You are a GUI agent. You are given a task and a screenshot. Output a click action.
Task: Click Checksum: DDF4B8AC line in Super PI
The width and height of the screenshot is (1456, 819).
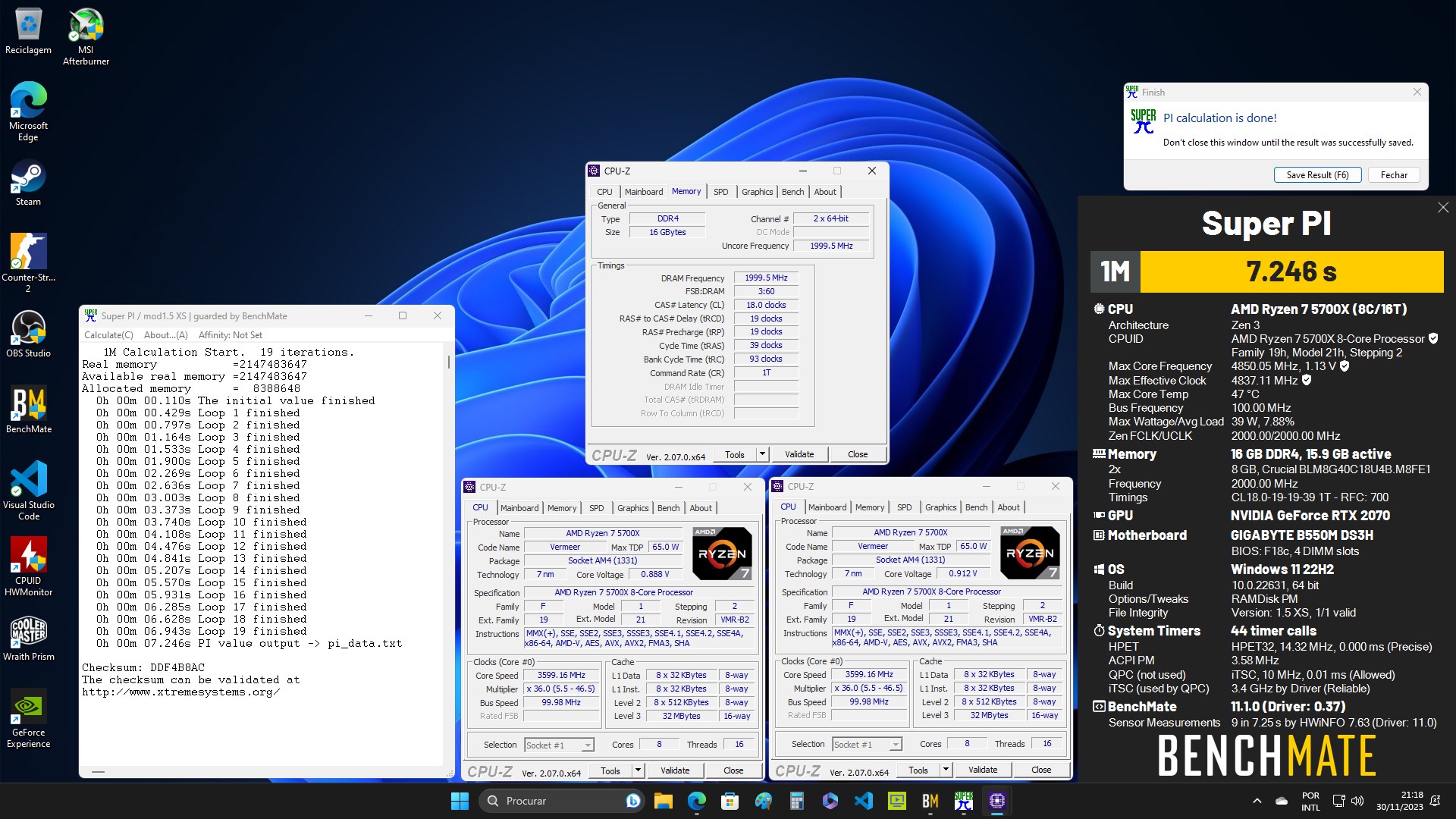click(x=143, y=668)
